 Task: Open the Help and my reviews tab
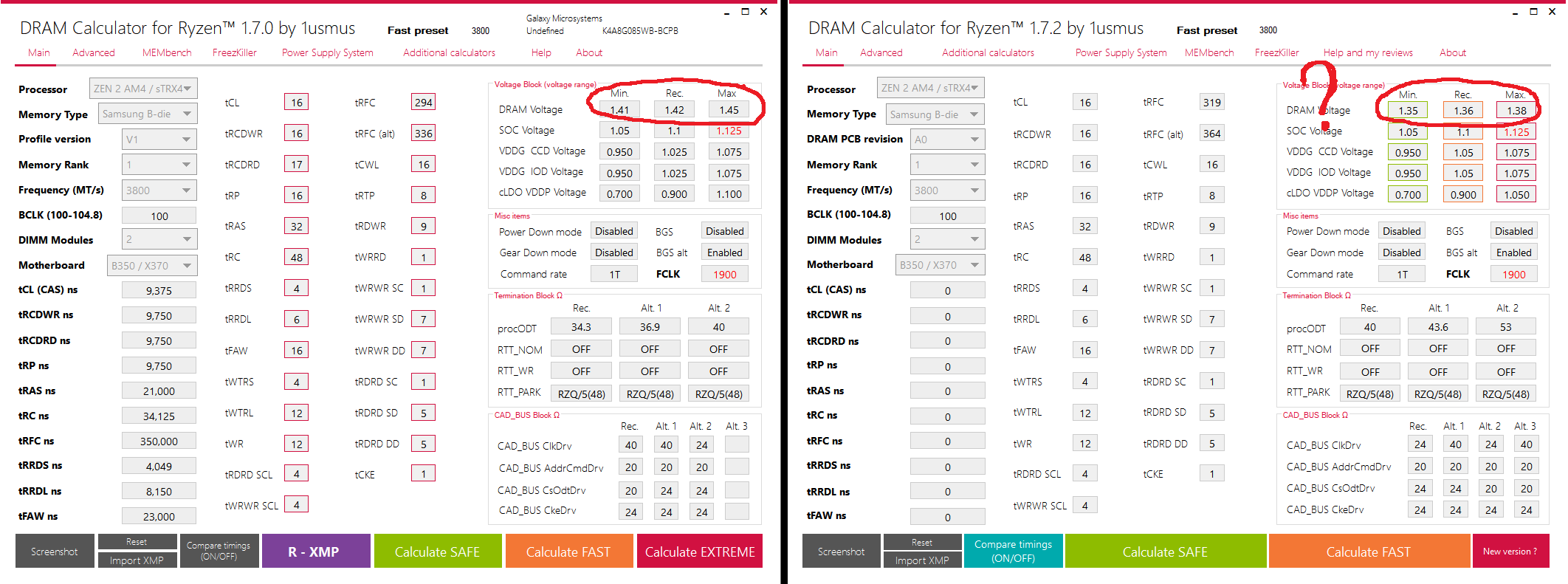coord(1368,52)
